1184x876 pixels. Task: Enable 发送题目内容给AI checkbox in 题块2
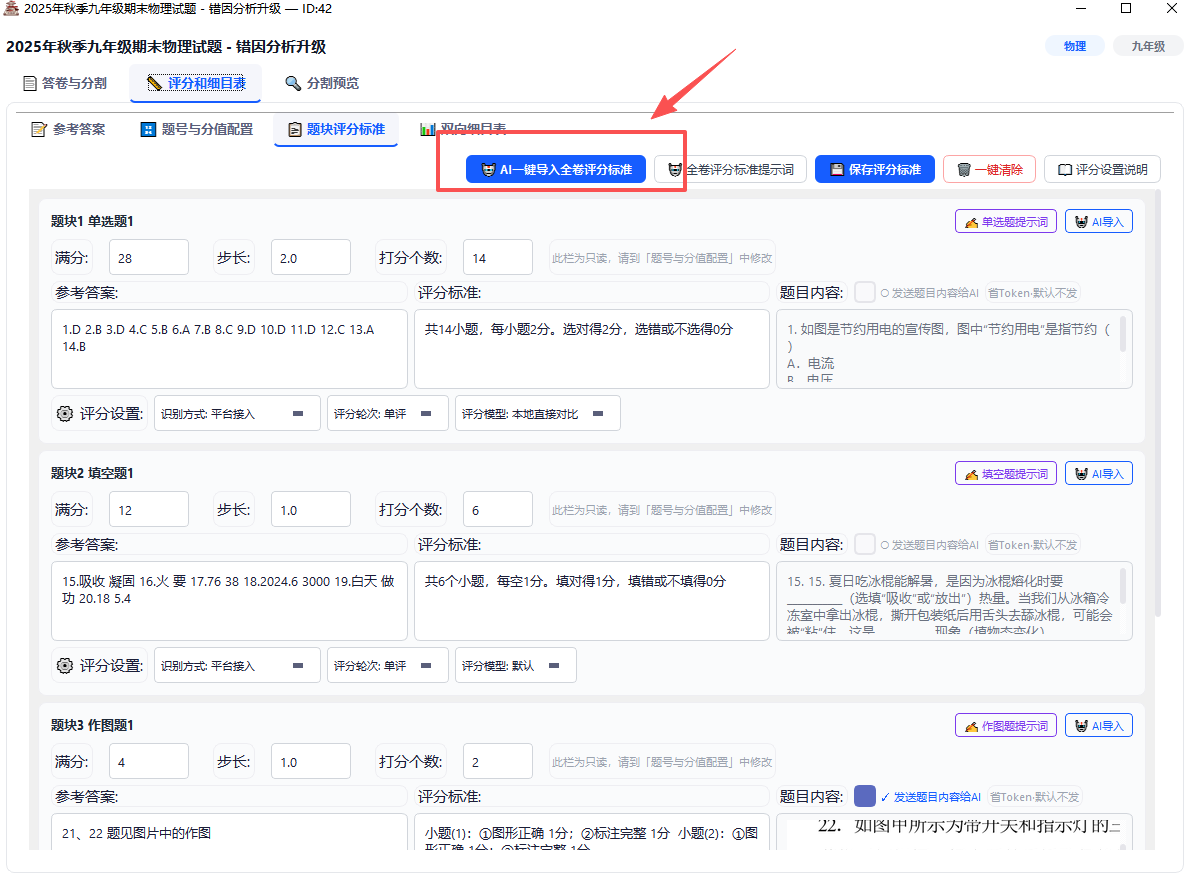tap(865, 544)
